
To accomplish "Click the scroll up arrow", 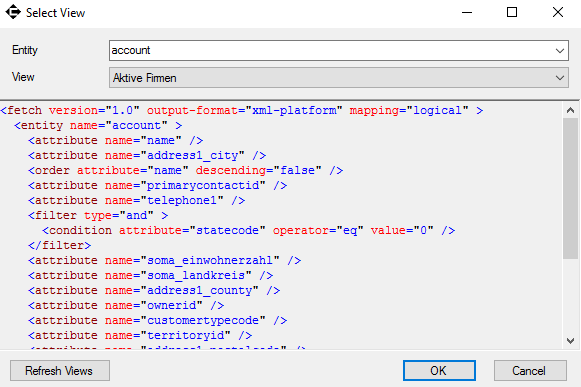I will [571, 110].
